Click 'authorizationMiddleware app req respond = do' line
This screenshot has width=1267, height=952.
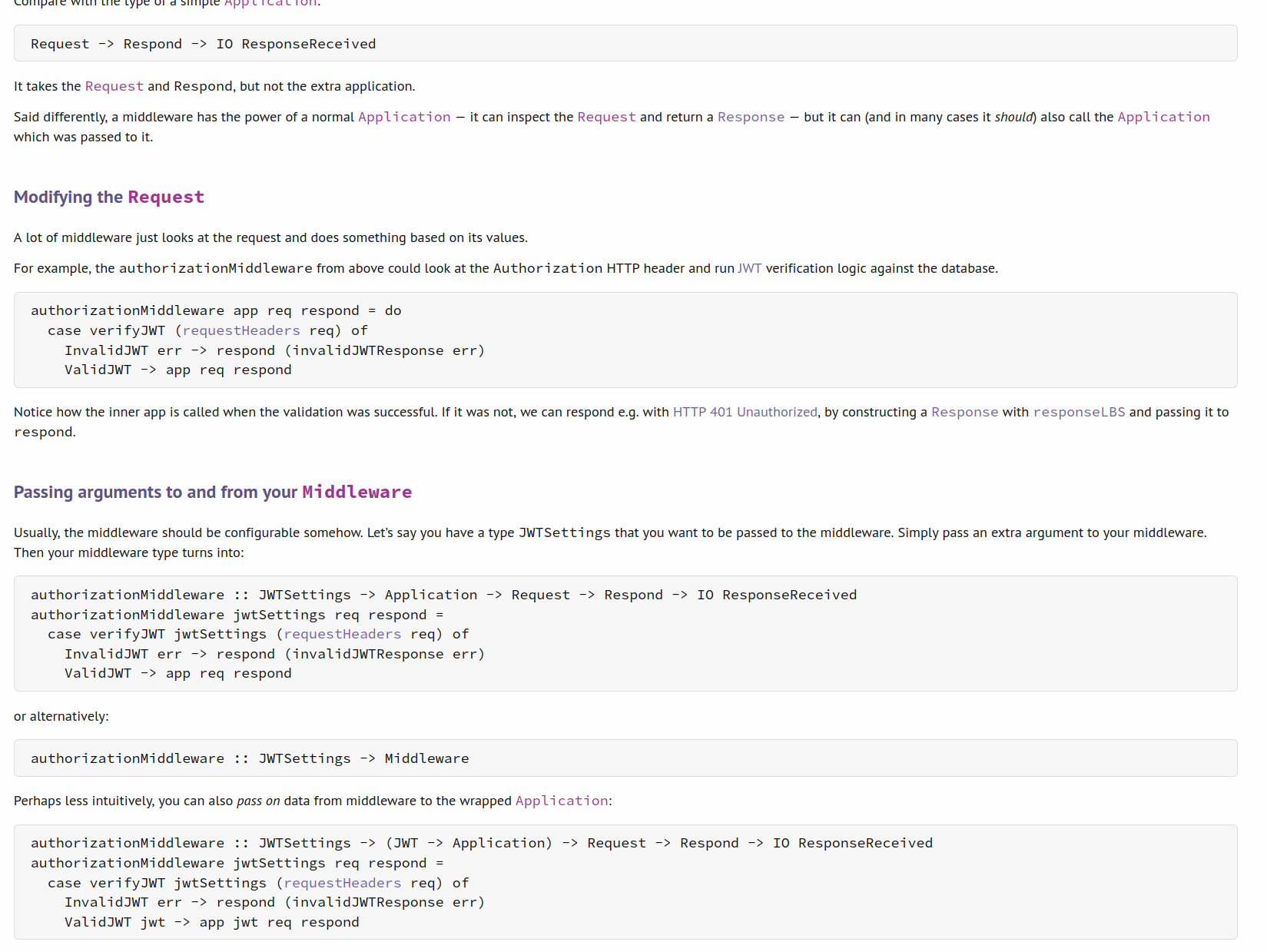pos(216,310)
